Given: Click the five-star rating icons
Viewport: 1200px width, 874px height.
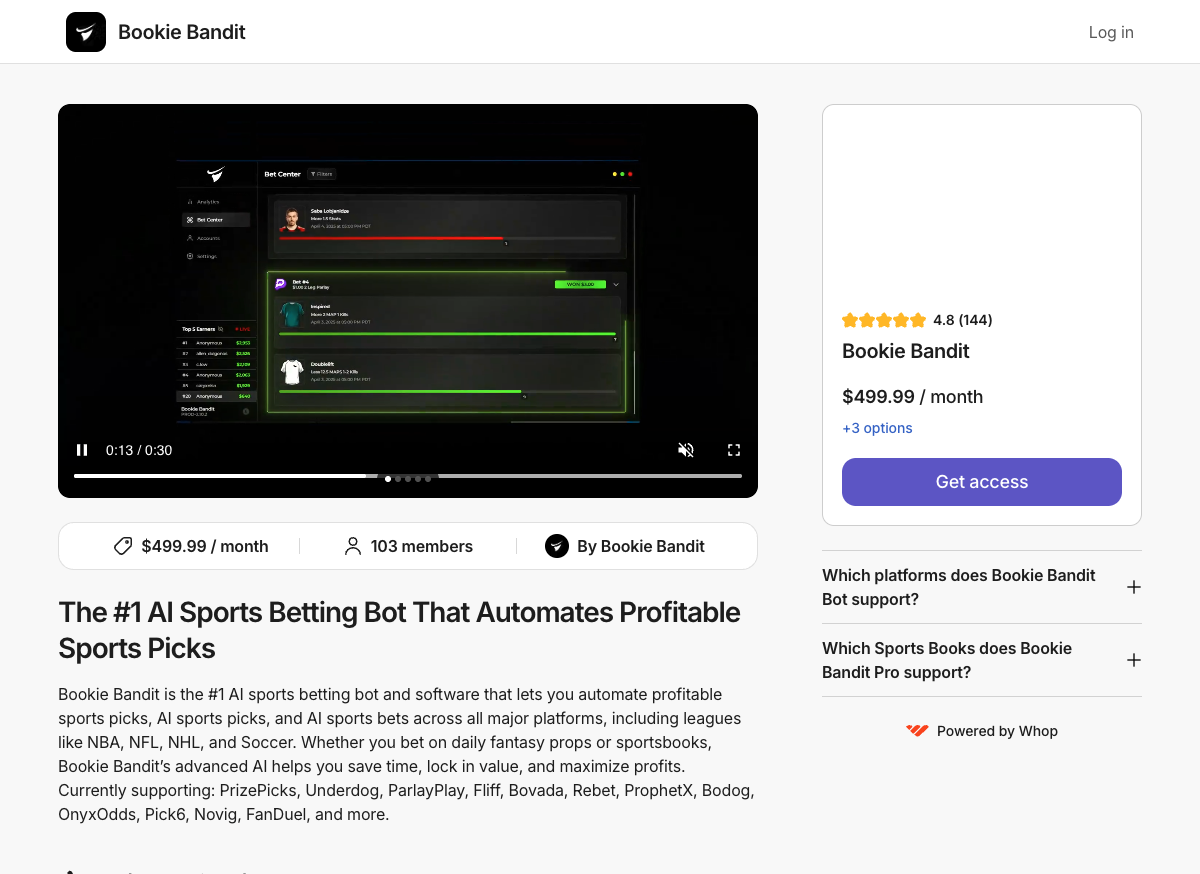Looking at the screenshot, I should coord(884,320).
